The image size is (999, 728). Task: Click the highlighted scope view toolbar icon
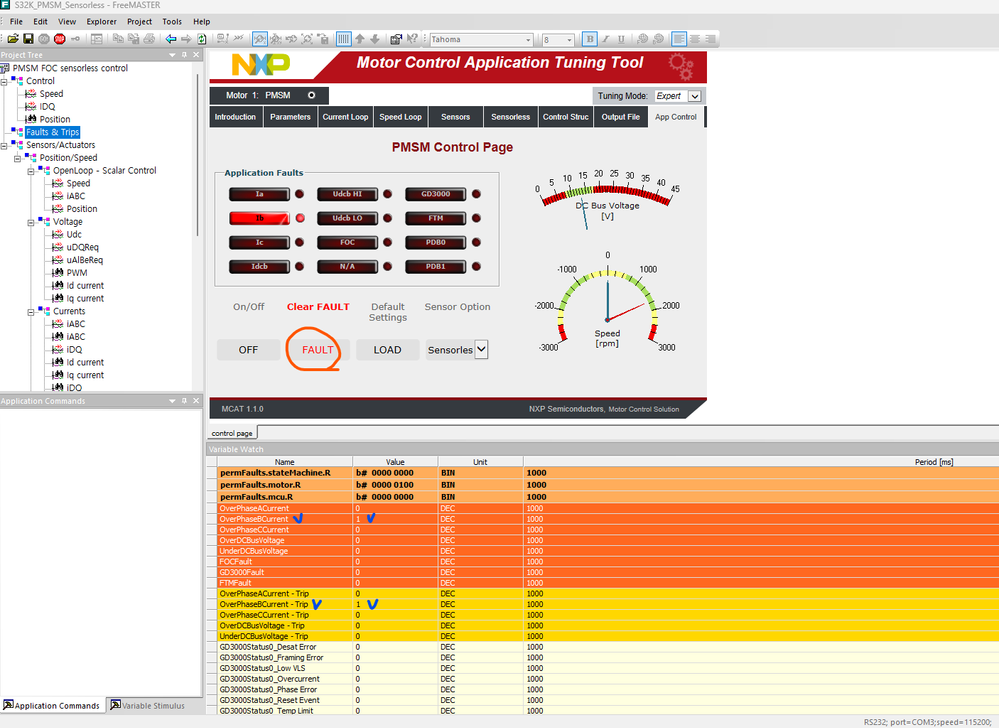pyautogui.click(x=259, y=39)
